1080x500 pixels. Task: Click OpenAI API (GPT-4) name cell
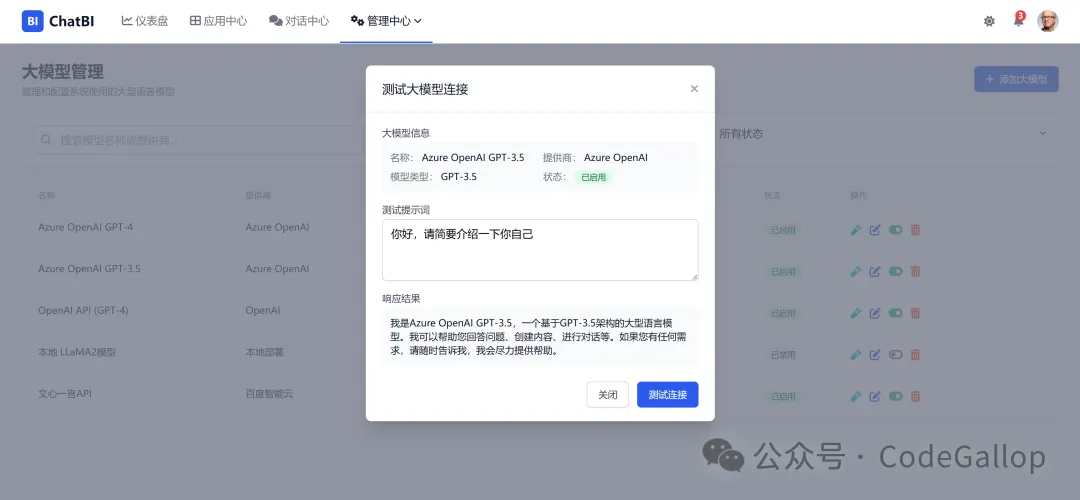click(x=83, y=311)
